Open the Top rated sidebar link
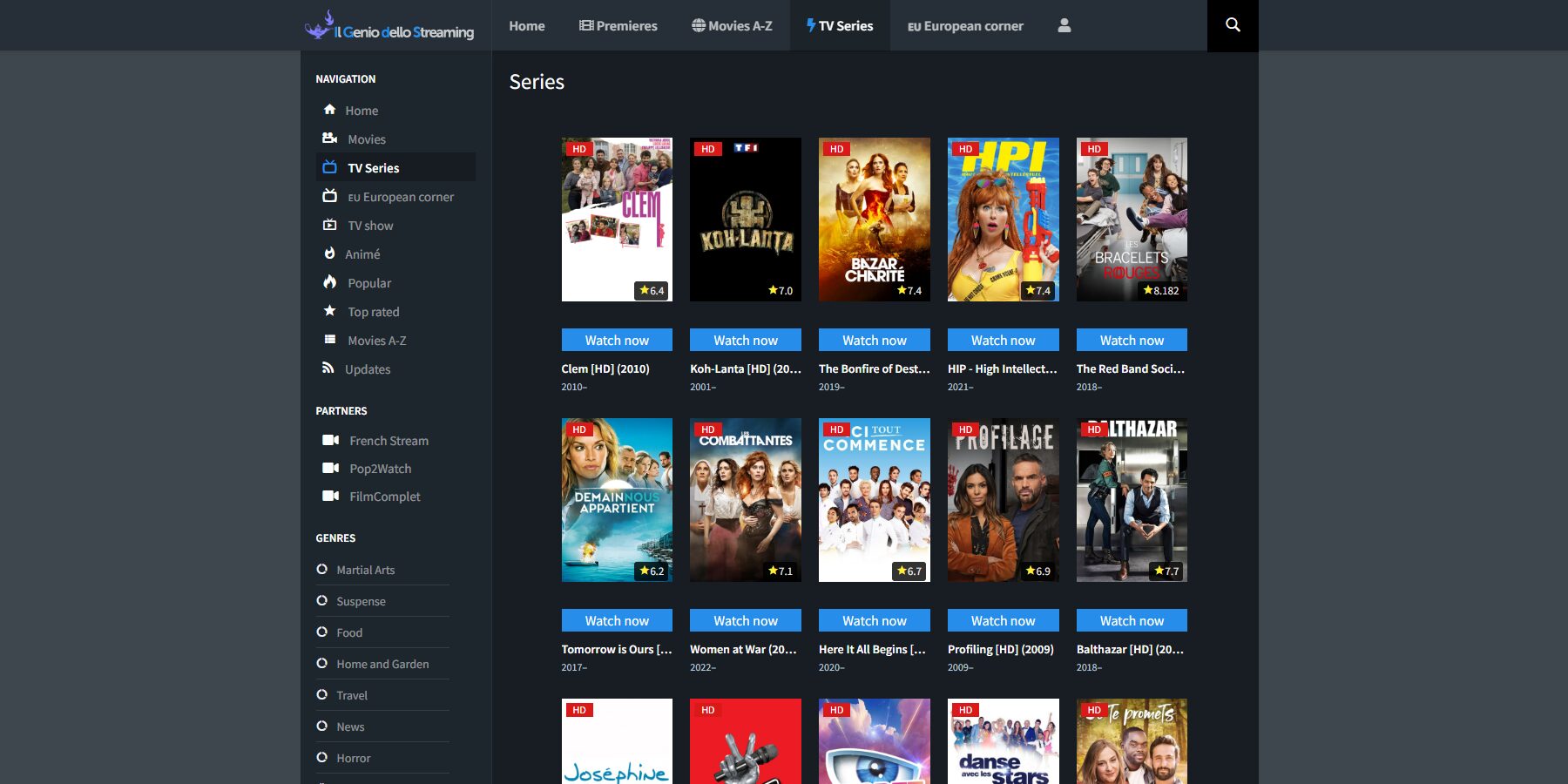The image size is (1568, 784). click(374, 312)
